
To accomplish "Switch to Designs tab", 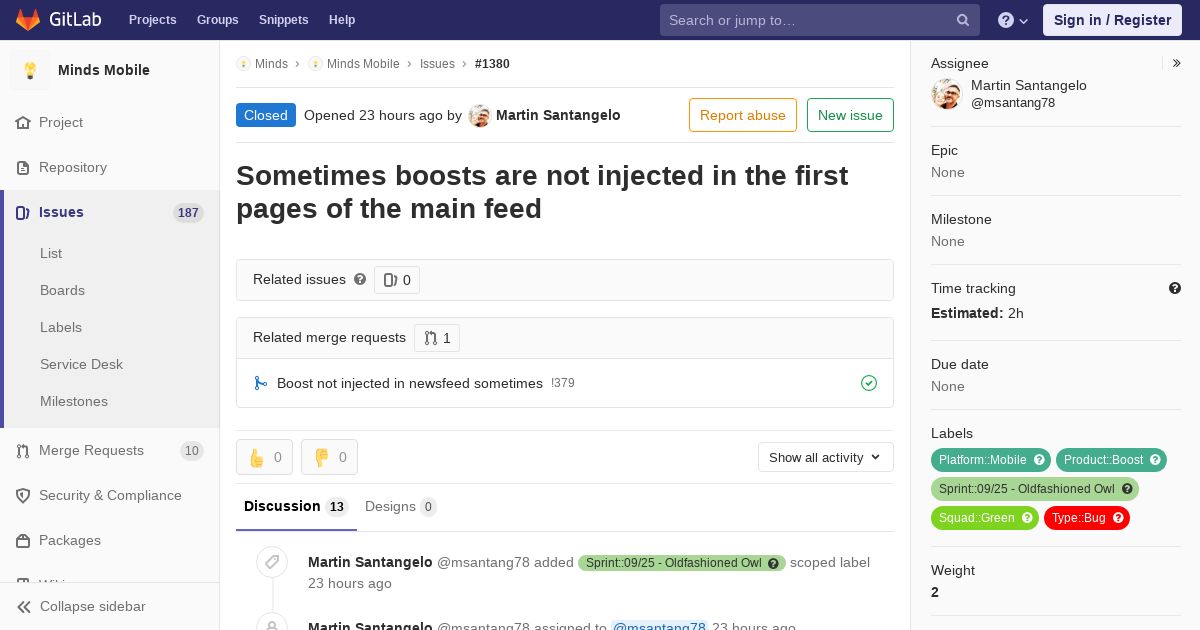I will click(x=401, y=506).
